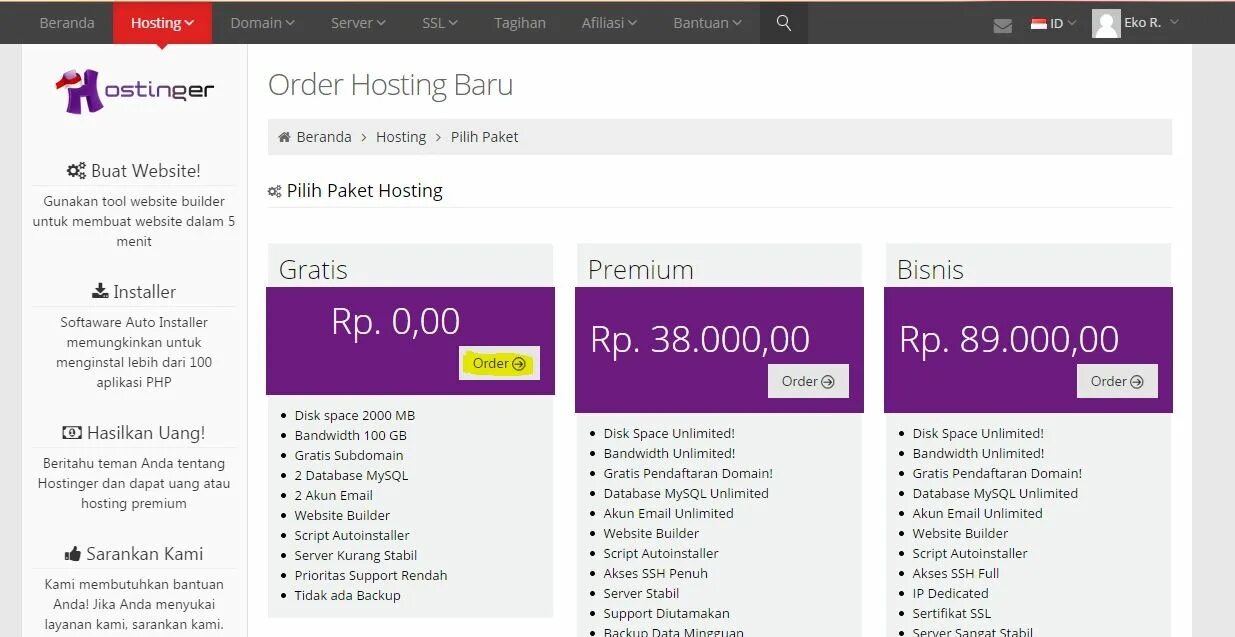Click 'Gratis Subdomain' feature
The image size is (1235, 637).
[348, 455]
